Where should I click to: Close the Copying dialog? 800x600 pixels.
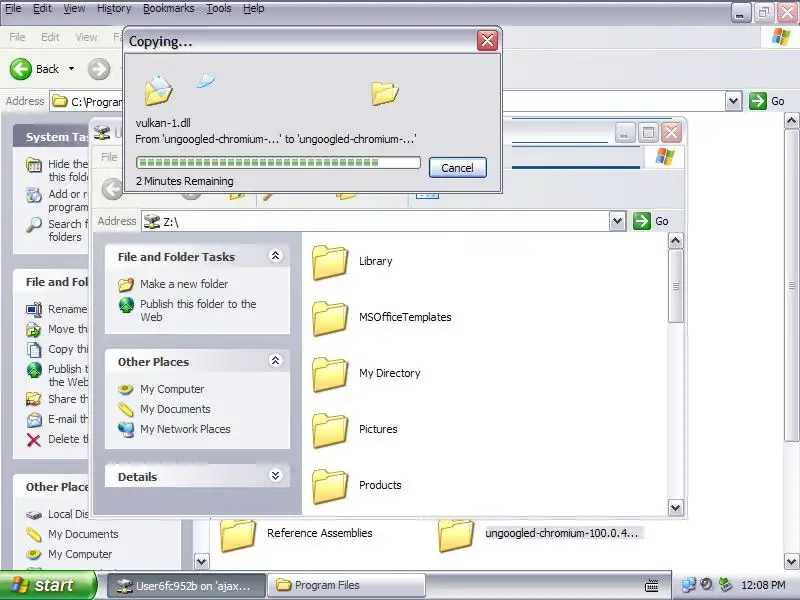tap(487, 40)
